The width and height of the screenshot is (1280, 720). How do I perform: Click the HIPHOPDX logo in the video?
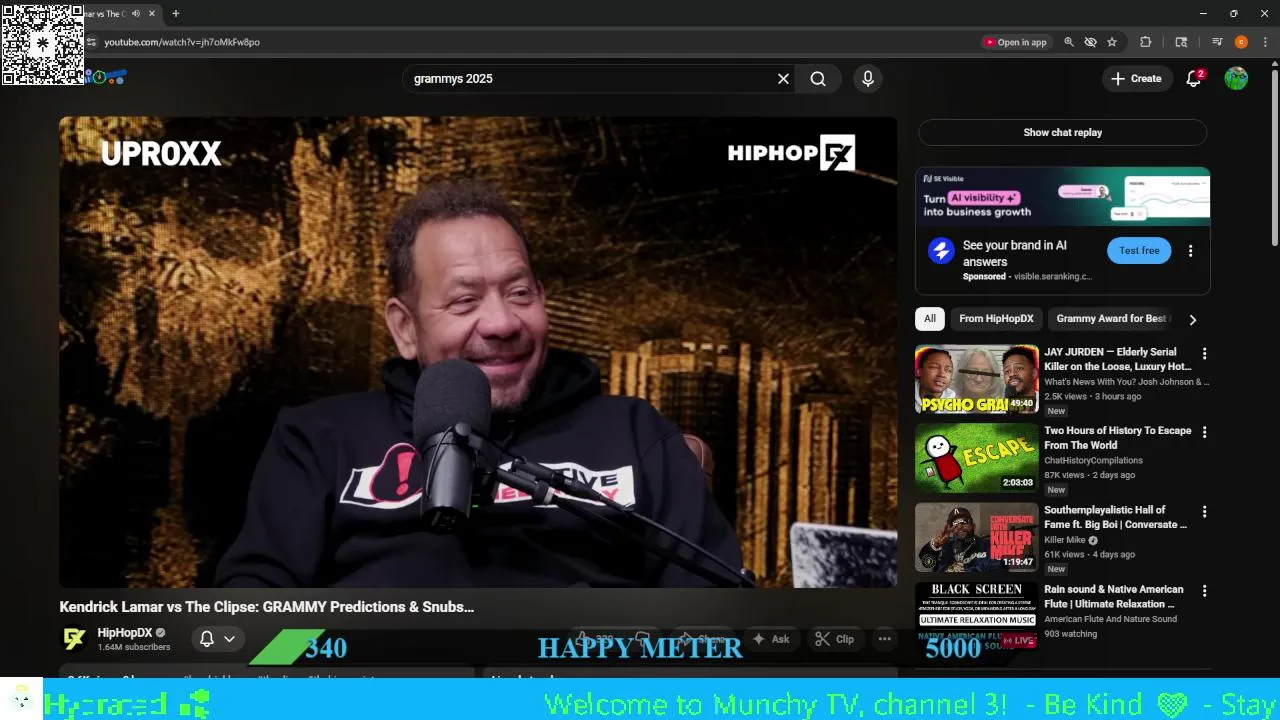791,153
